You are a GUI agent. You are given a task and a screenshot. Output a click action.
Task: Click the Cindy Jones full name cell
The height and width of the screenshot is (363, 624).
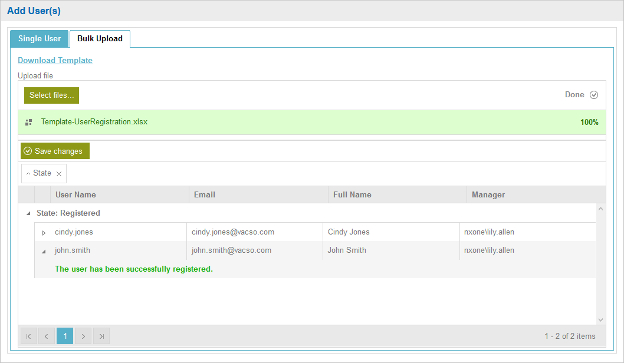click(391, 232)
